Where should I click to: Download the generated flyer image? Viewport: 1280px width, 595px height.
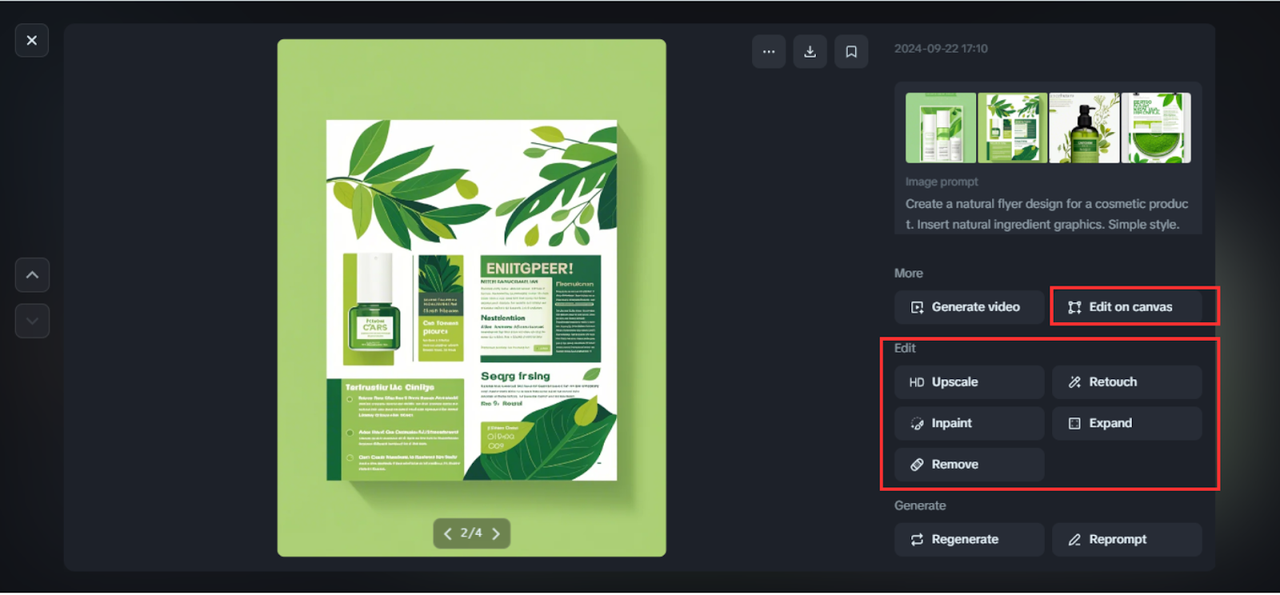coord(810,52)
